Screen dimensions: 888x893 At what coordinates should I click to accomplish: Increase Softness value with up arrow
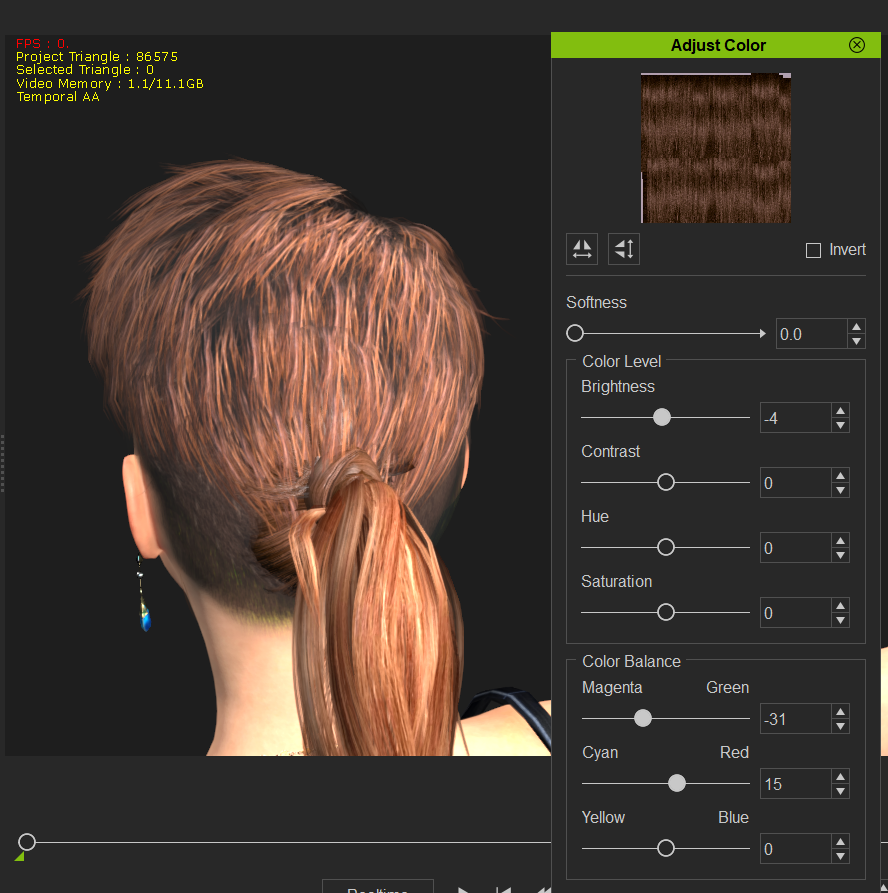pyautogui.click(x=856, y=327)
